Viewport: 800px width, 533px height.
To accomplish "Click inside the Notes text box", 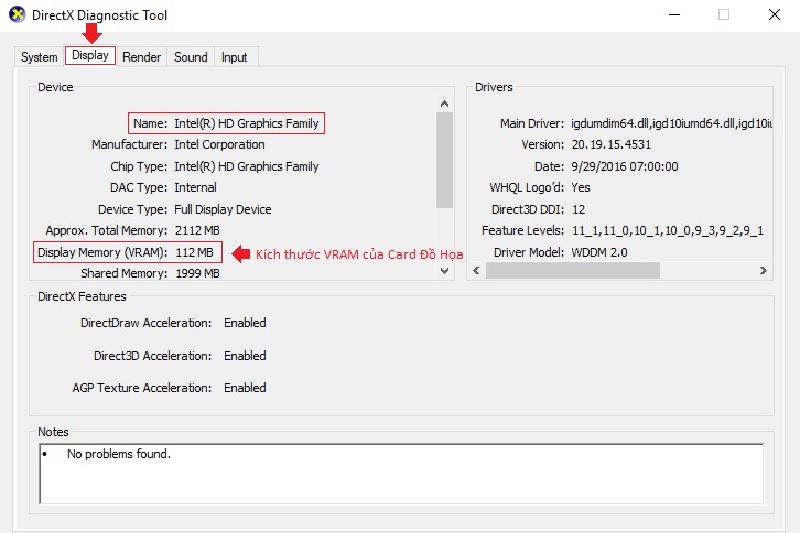I will [x=400, y=473].
